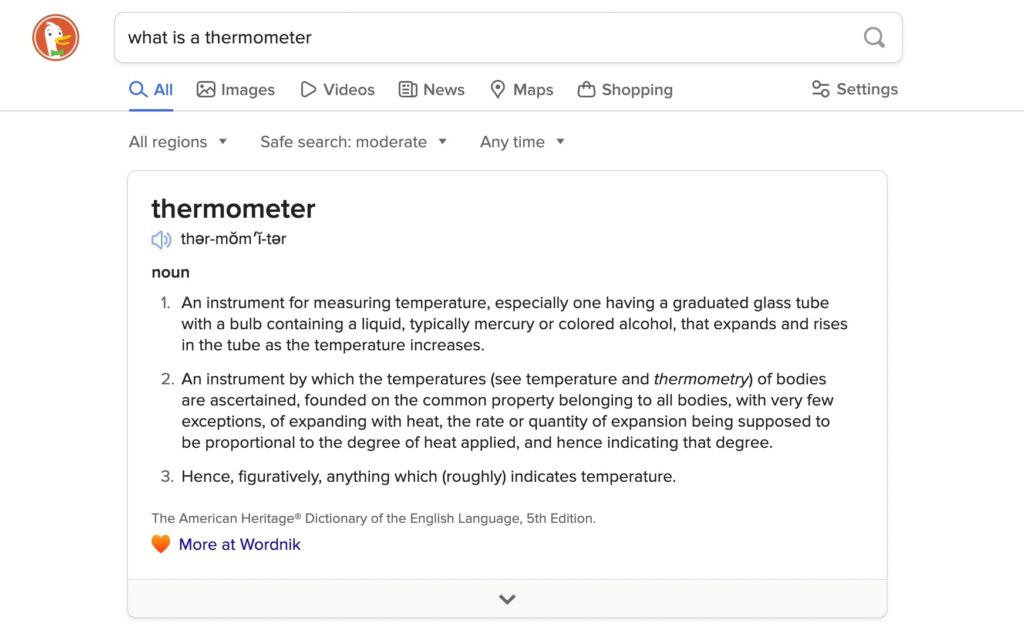The width and height of the screenshot is (1024, 642).
Task: Click the magnifying glass search icon
Action: tap(874, 37)
